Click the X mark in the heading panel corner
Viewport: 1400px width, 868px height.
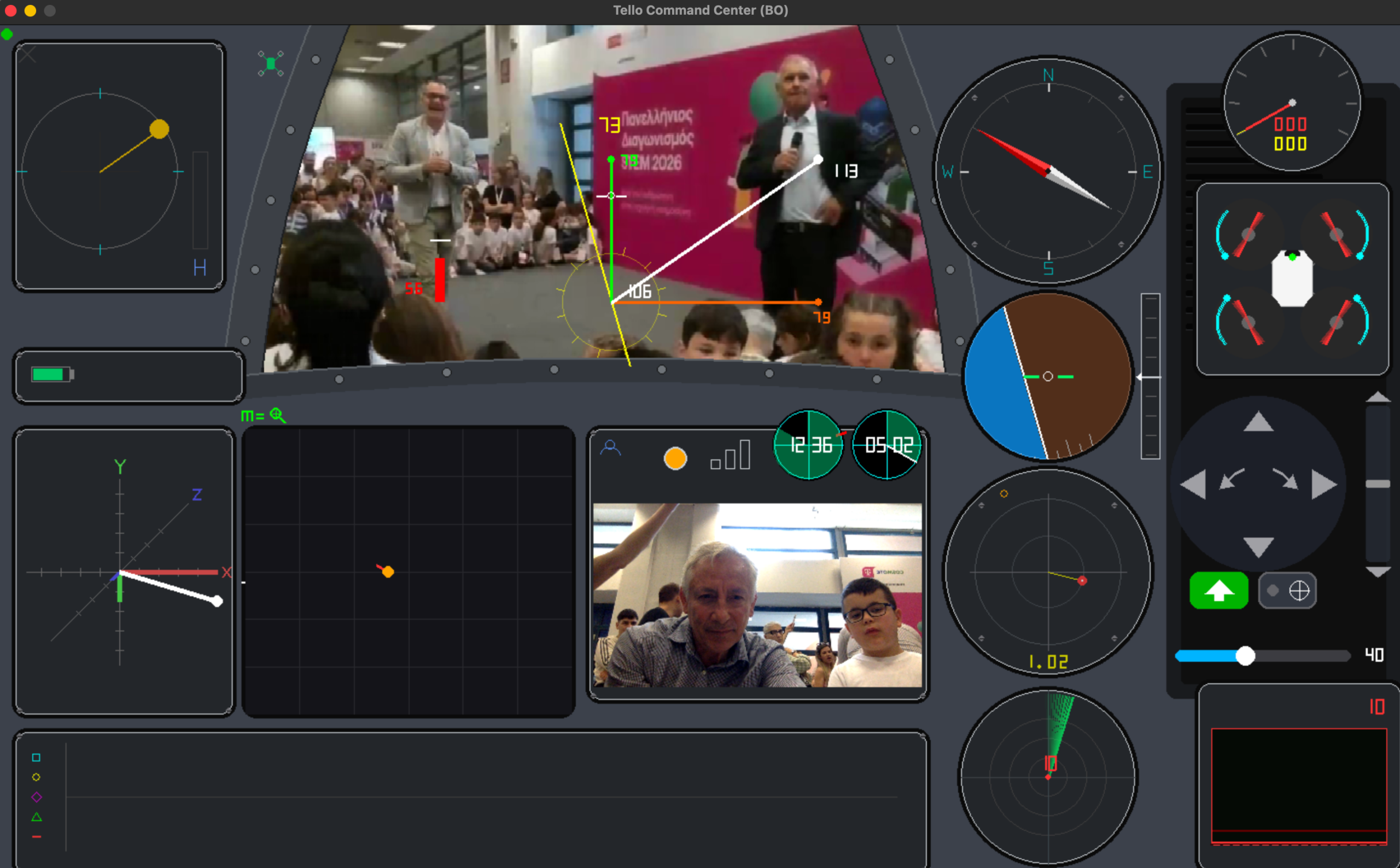click(x=27, y=55)
